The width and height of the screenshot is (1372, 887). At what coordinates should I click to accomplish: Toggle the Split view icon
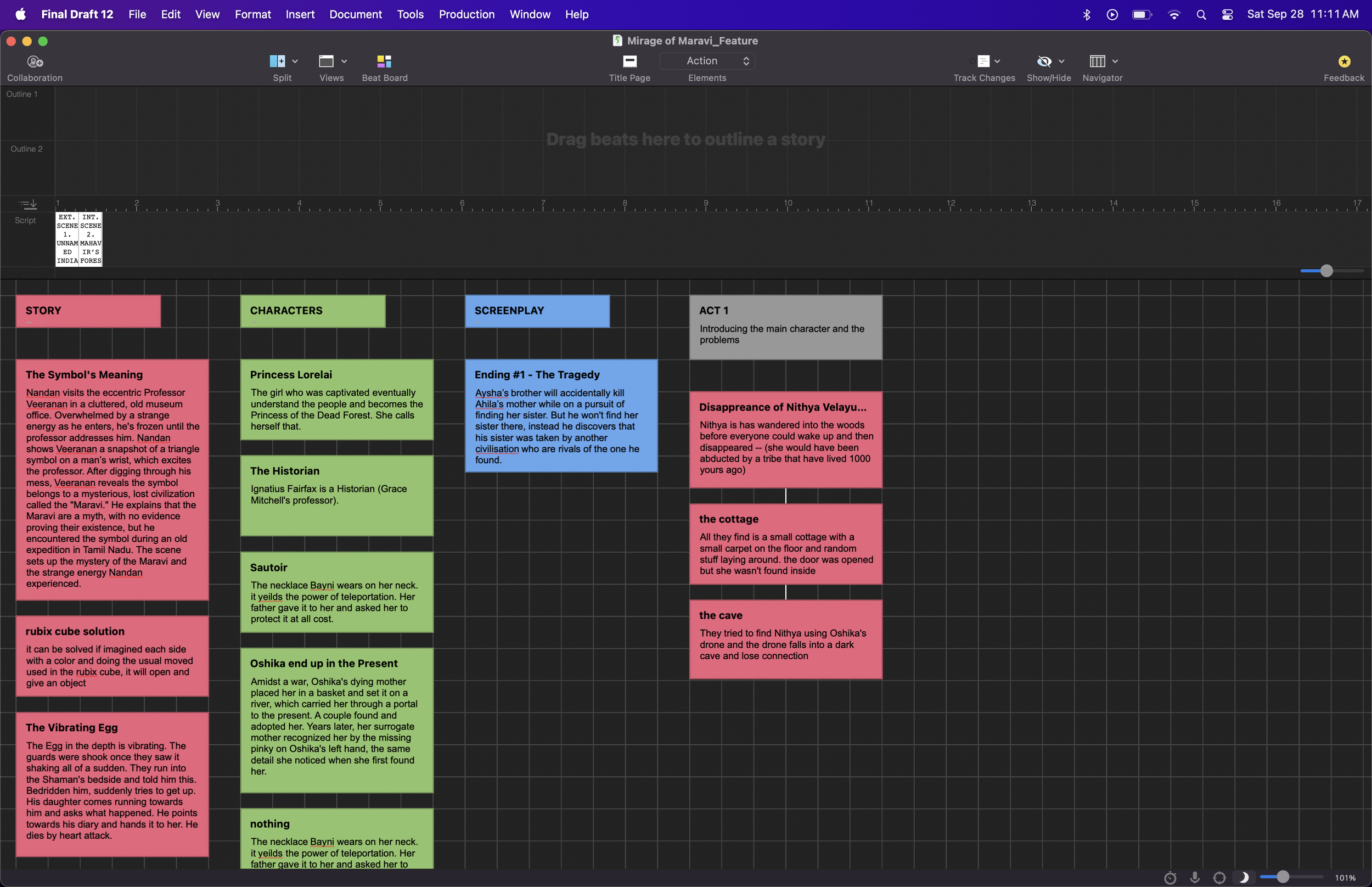[x=277, y=61]
